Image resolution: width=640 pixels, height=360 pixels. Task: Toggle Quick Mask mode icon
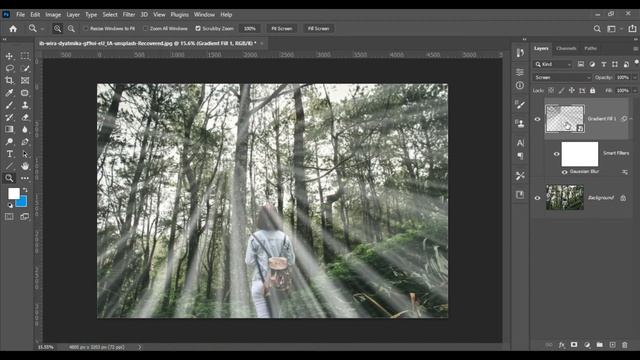[9, 217]
